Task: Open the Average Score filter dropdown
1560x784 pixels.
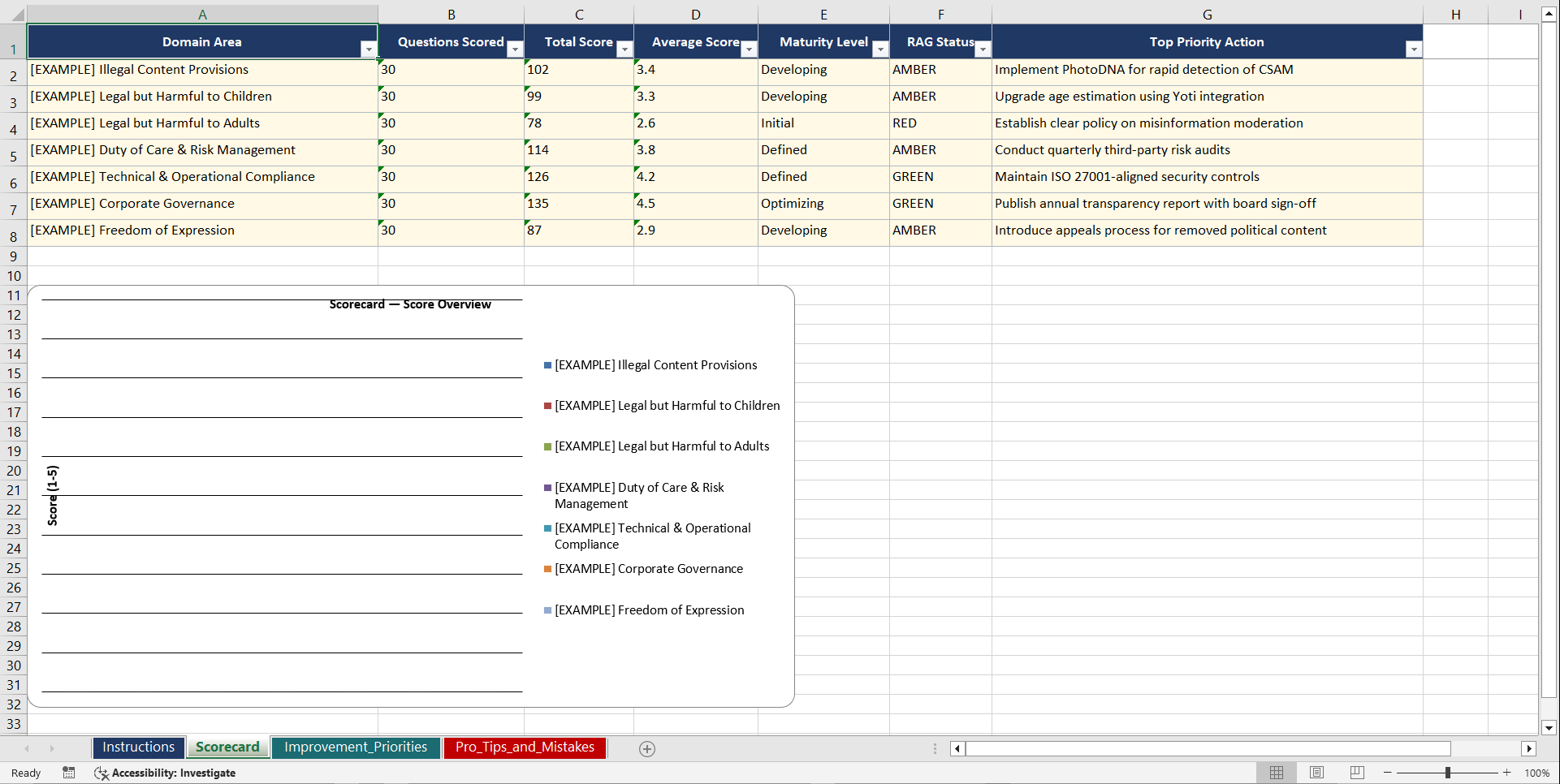Action: (x=749, y=50)
